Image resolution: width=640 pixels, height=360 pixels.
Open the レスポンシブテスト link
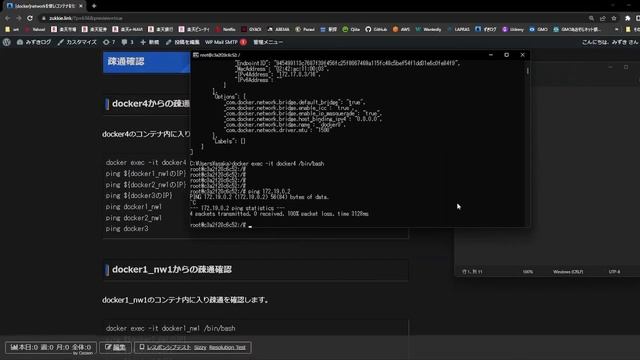coord(169,347)
